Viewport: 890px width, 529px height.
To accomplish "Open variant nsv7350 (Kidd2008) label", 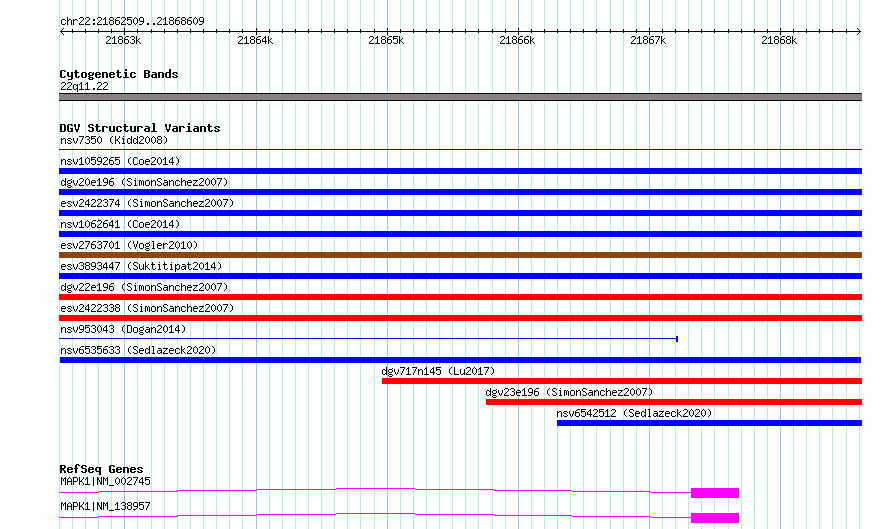I will pos(114,140).
